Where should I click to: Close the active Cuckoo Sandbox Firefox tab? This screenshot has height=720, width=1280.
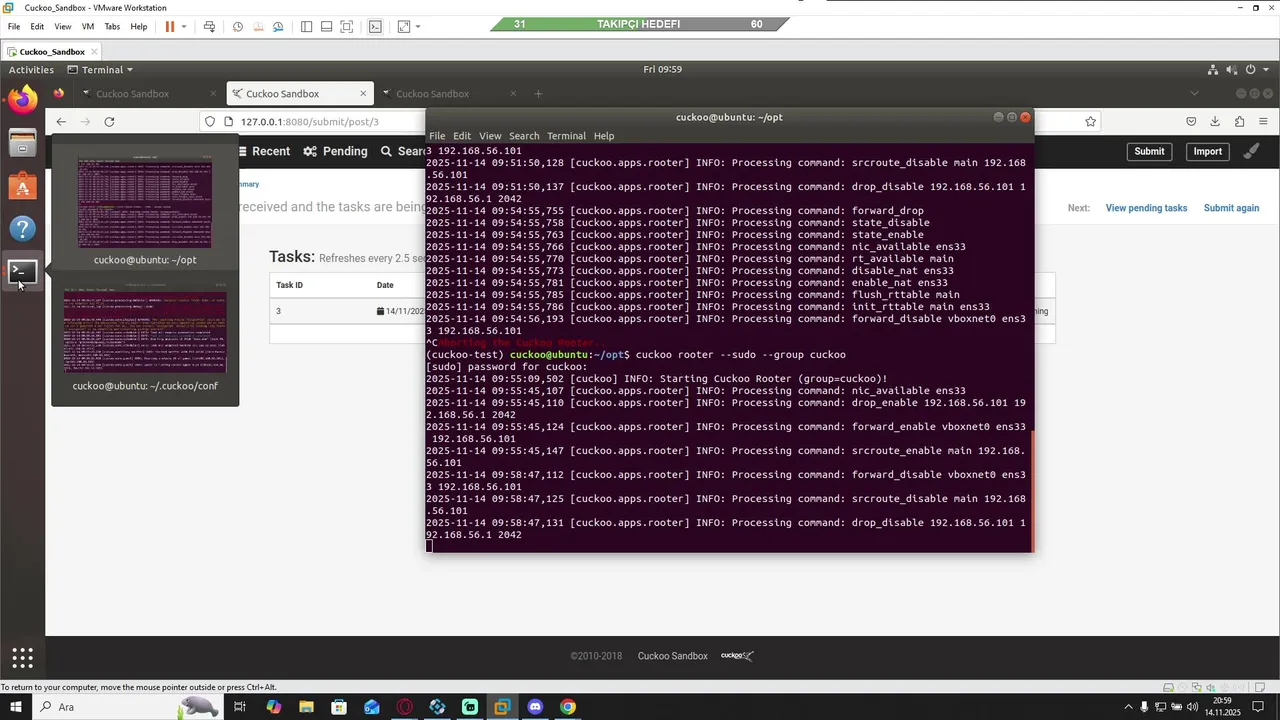363,94
